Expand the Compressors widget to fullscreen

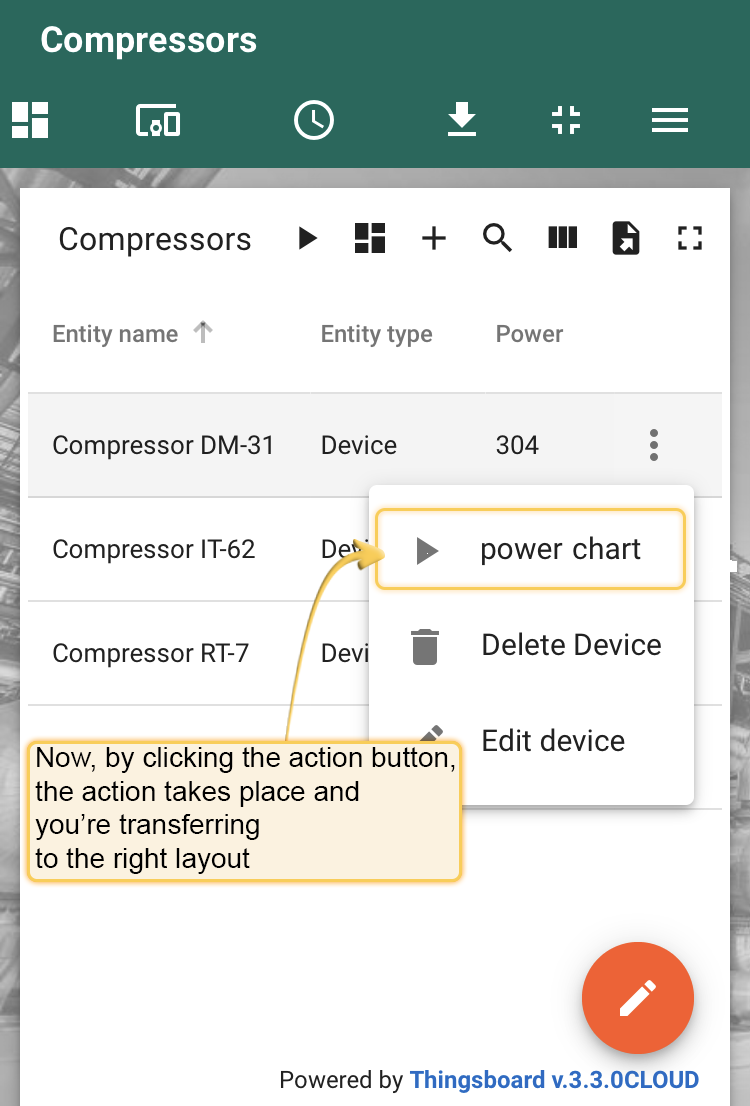pyautogui.click(x=690, y=238)
